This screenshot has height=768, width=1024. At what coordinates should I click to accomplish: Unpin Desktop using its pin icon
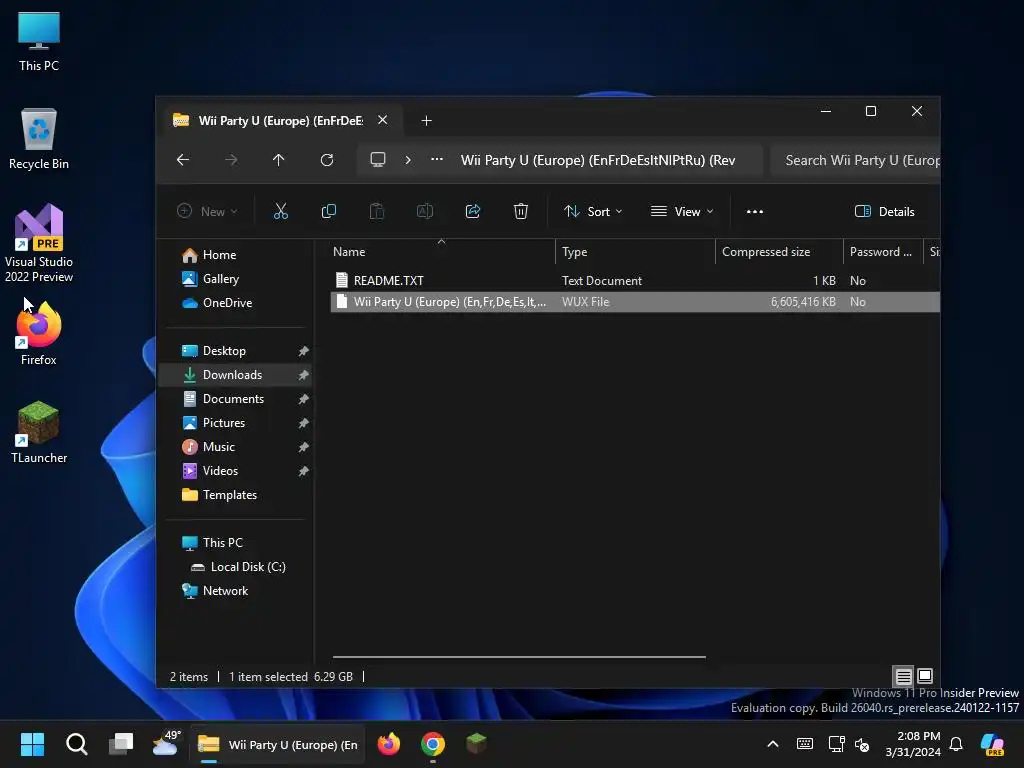[x=304, y=351]
